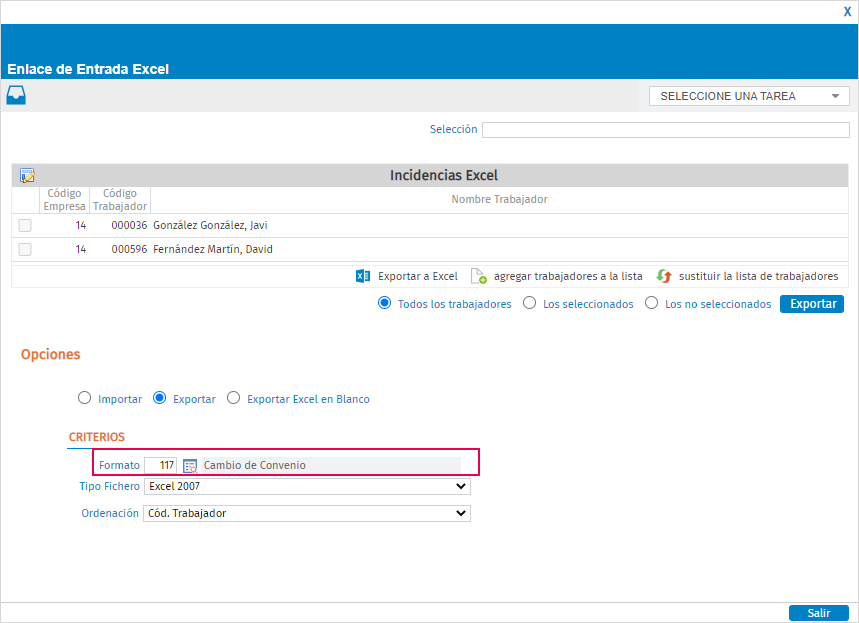The width and height of the screenshot is (859, 623).
Task: Open the Ordenación Cód. Trabajador dropdown
Action: [307, 513]
